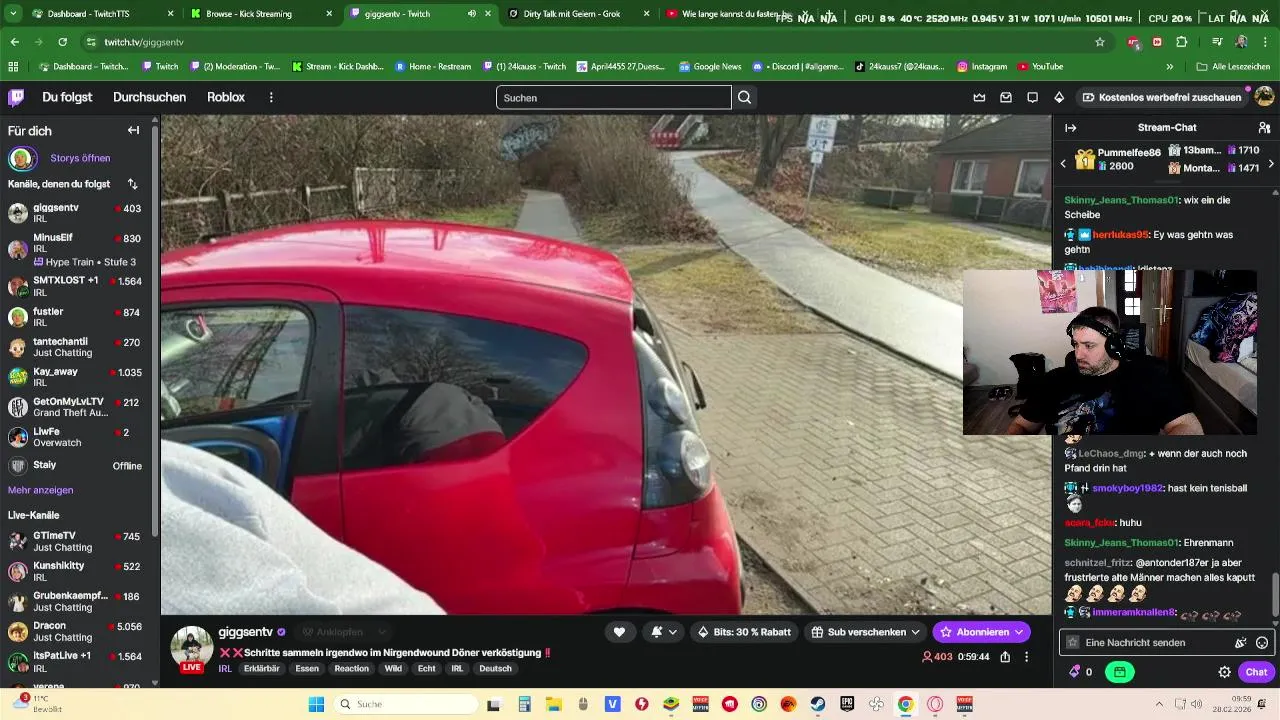Open the notification bell dropdown arrow

pos(673,632)
